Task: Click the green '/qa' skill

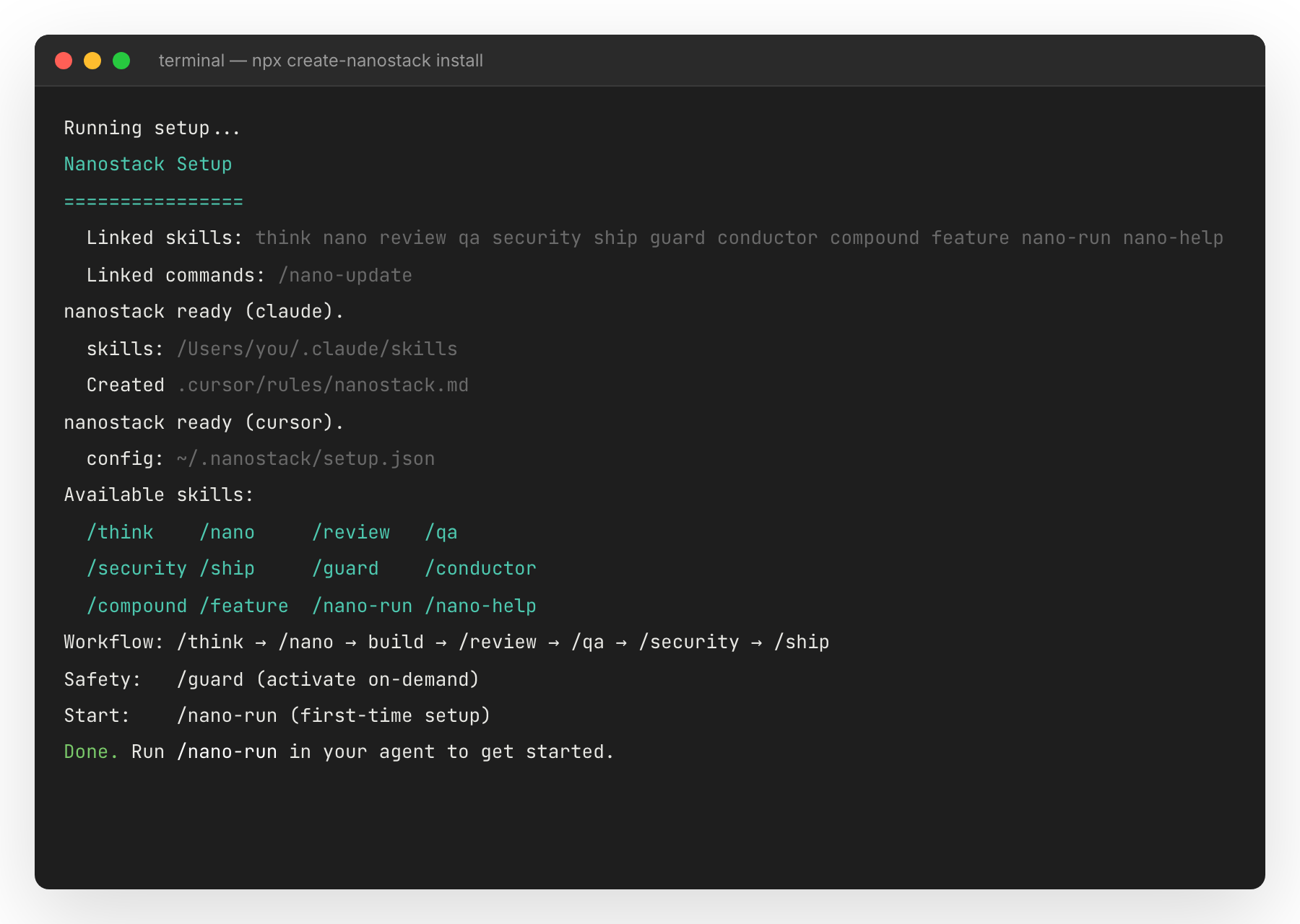Action: 441,533
